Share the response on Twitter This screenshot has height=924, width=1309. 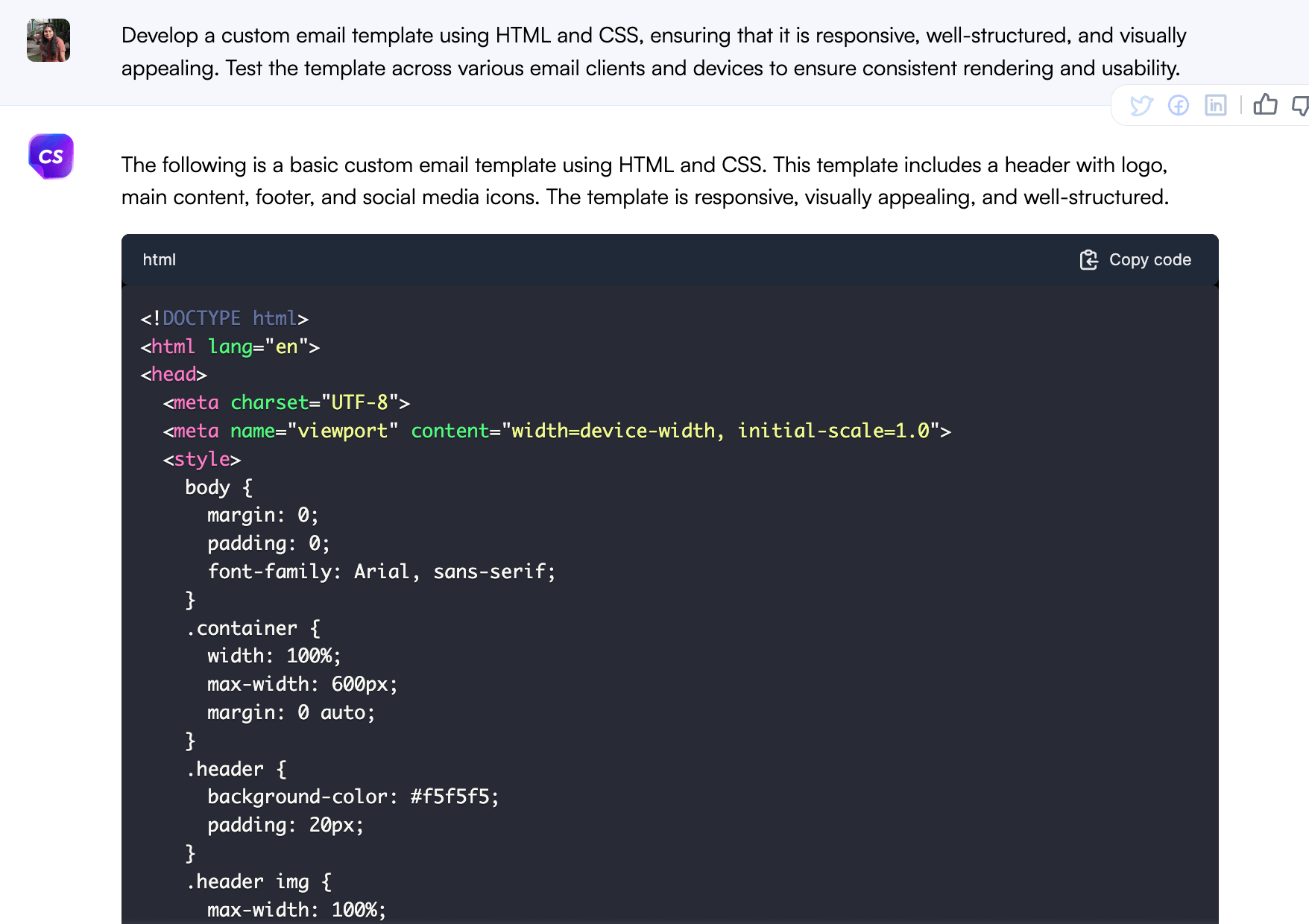1141,106
